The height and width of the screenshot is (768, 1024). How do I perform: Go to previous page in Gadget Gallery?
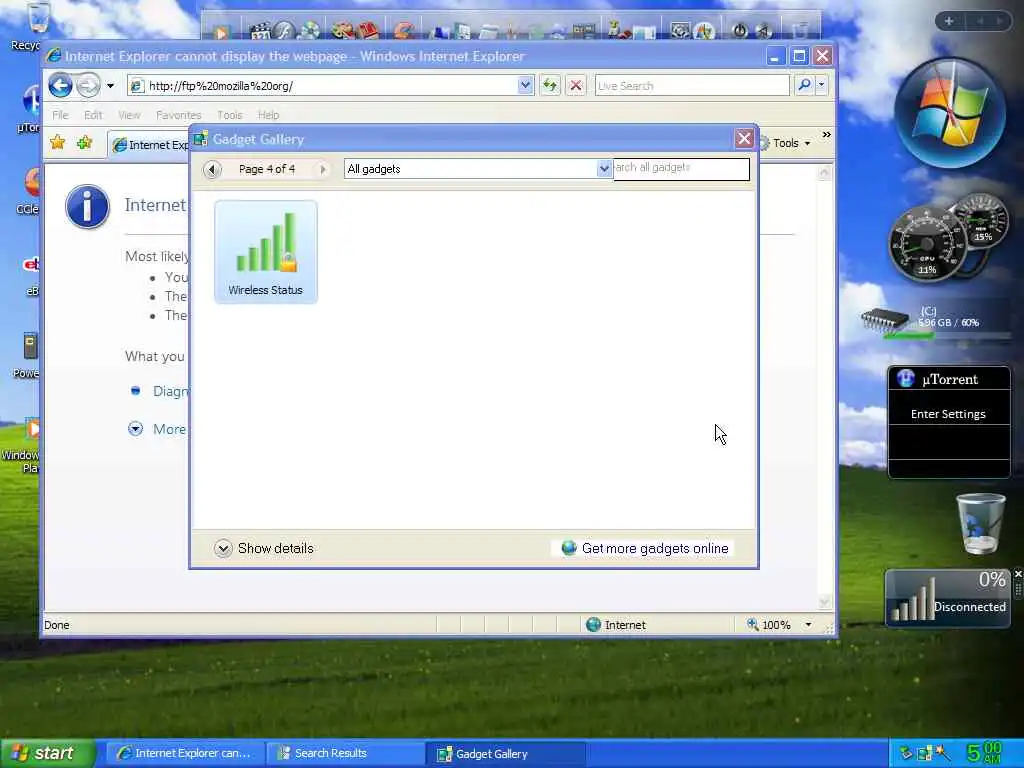tap(212, 169)
